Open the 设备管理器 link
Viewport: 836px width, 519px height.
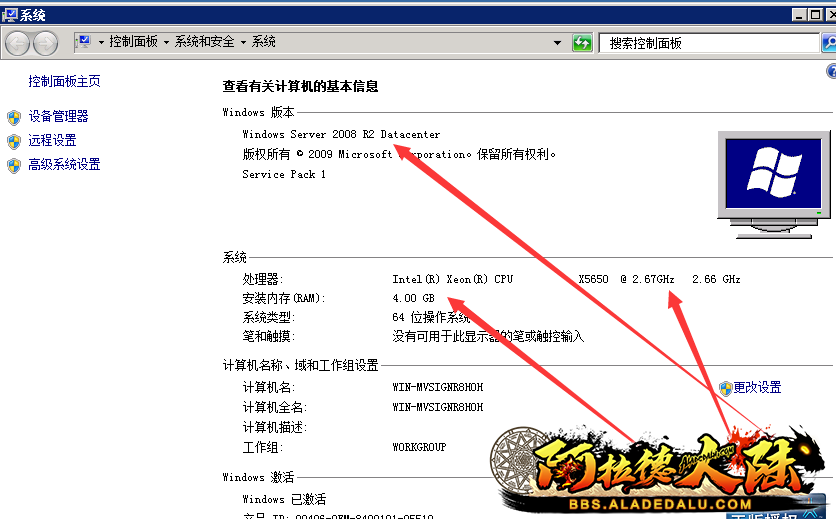point(58,117)
